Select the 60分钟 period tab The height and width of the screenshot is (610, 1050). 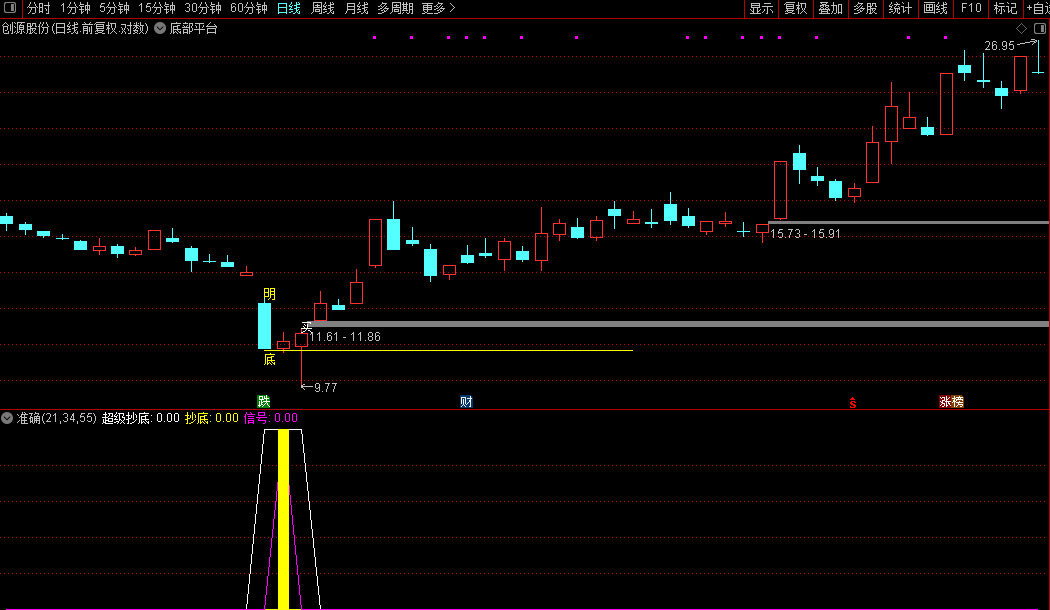248,8
